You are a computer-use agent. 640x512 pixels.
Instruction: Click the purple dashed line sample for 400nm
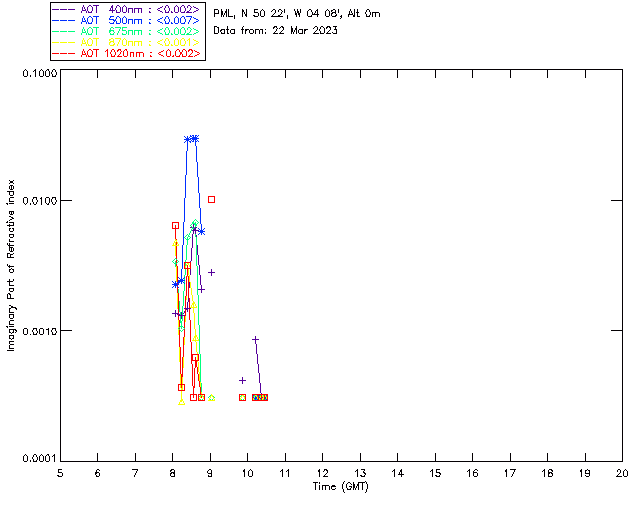pos(64,9)
